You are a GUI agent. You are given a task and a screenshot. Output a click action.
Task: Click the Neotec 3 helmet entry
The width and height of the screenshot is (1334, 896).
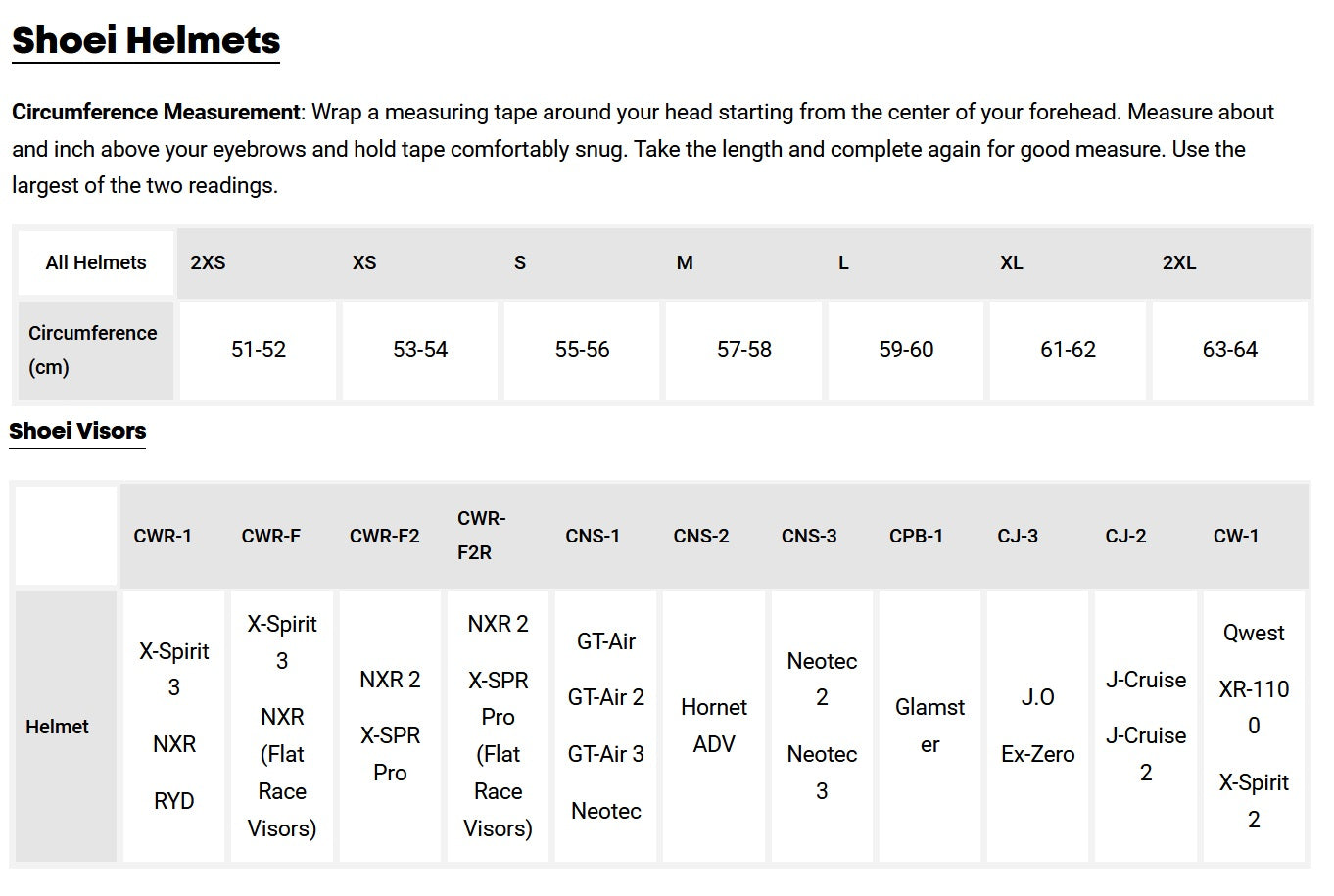(822, 773)
